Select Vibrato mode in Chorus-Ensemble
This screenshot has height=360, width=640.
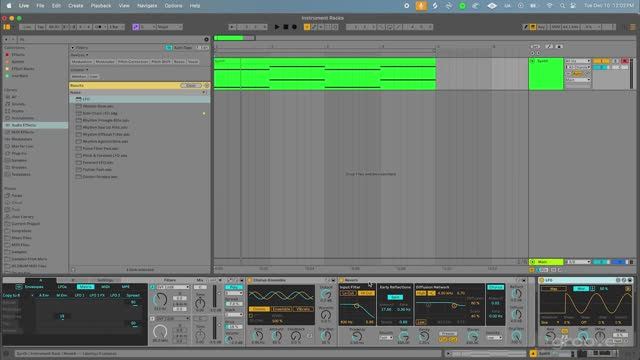click(x=303, y=309)
